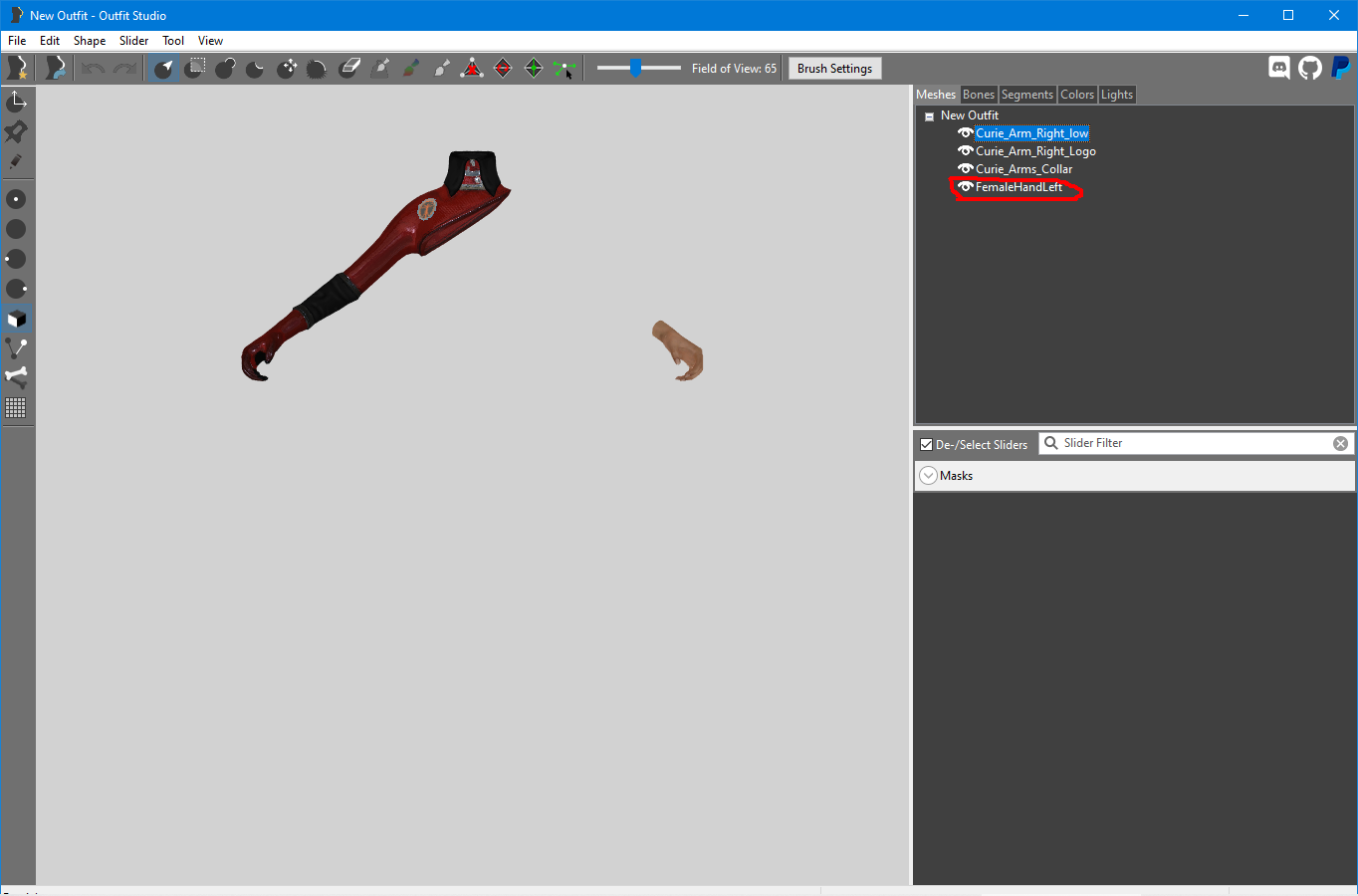
Task: Uncheck the De-/Select Sliders checkbox
Action: [x=927, y=445]
